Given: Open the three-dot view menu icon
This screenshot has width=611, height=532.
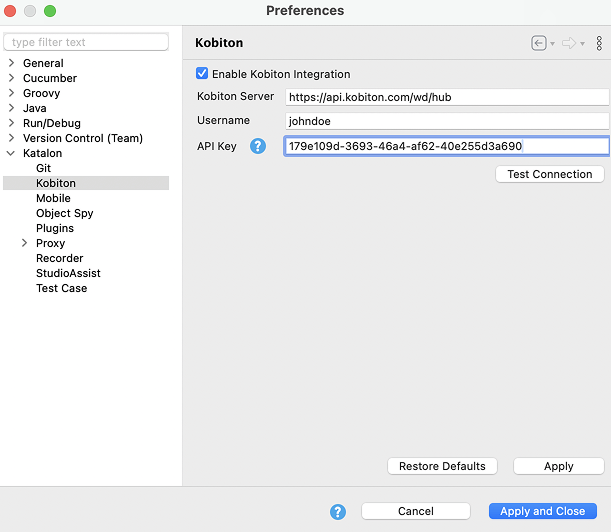Looking at the screenshot, I should (x=599, y=43).
